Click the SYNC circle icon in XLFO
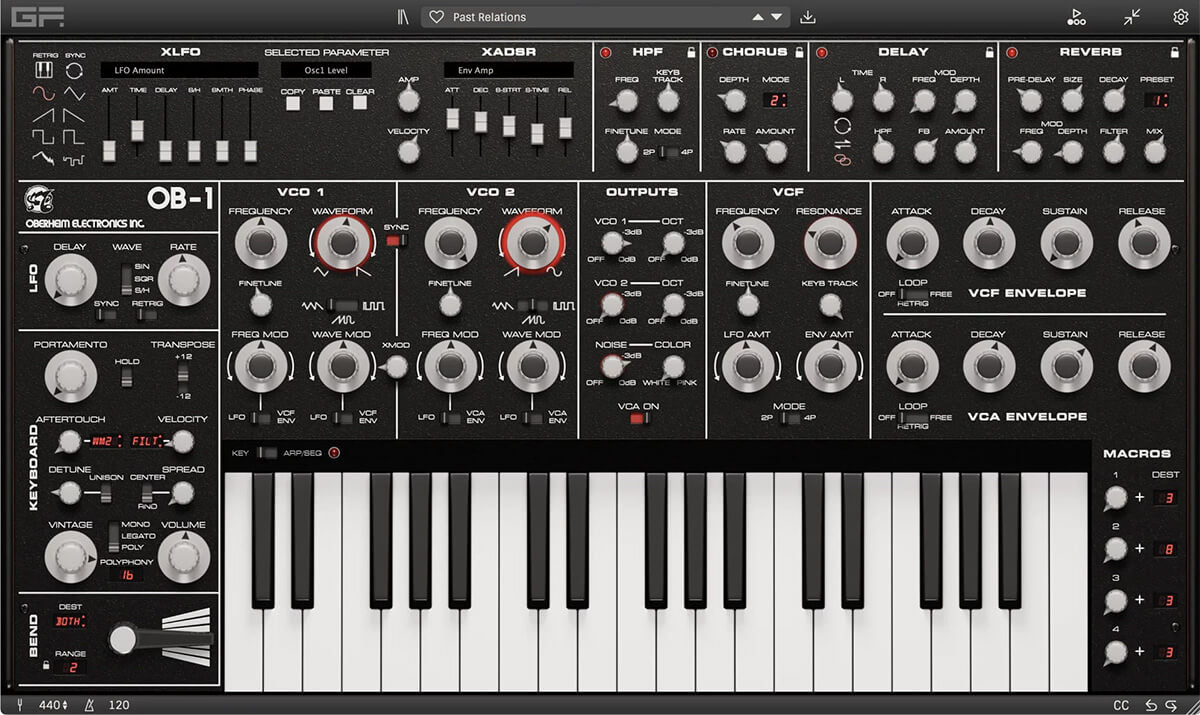The image size is (1200, 715). (x=74, y=70)
